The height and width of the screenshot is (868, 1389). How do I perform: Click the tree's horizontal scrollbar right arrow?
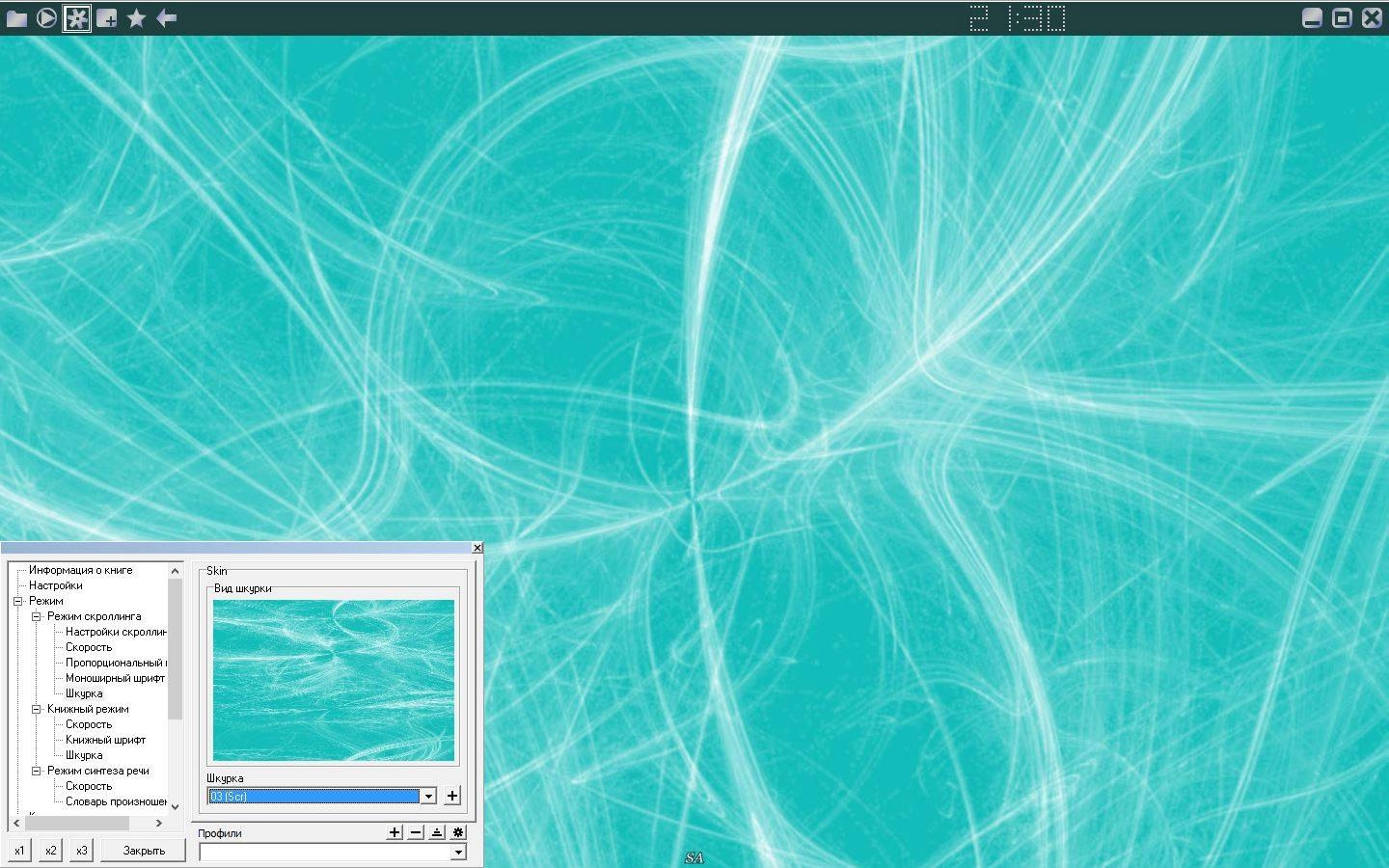159,823
